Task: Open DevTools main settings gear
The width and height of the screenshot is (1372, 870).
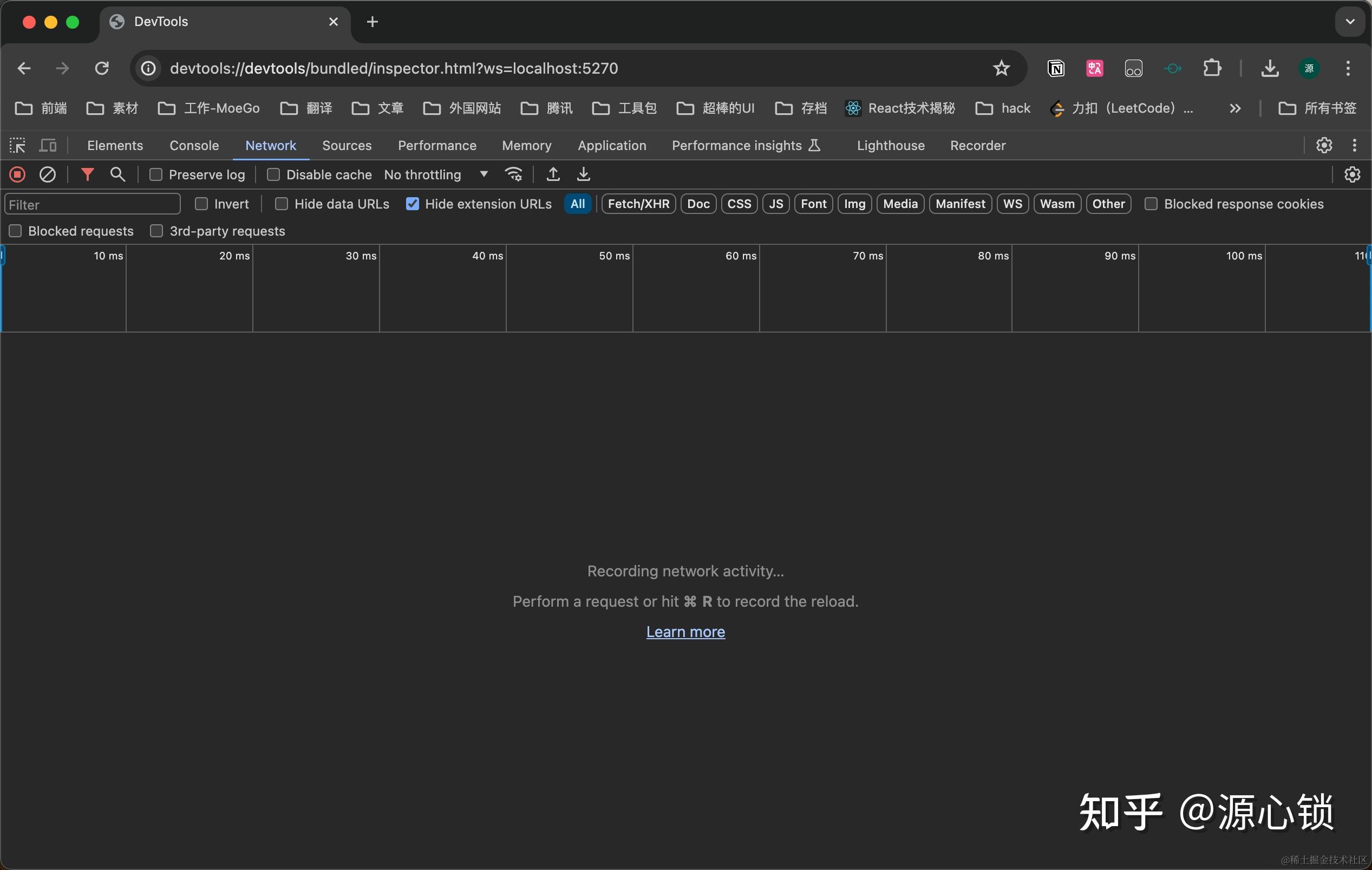Action: pos(1324,145)
